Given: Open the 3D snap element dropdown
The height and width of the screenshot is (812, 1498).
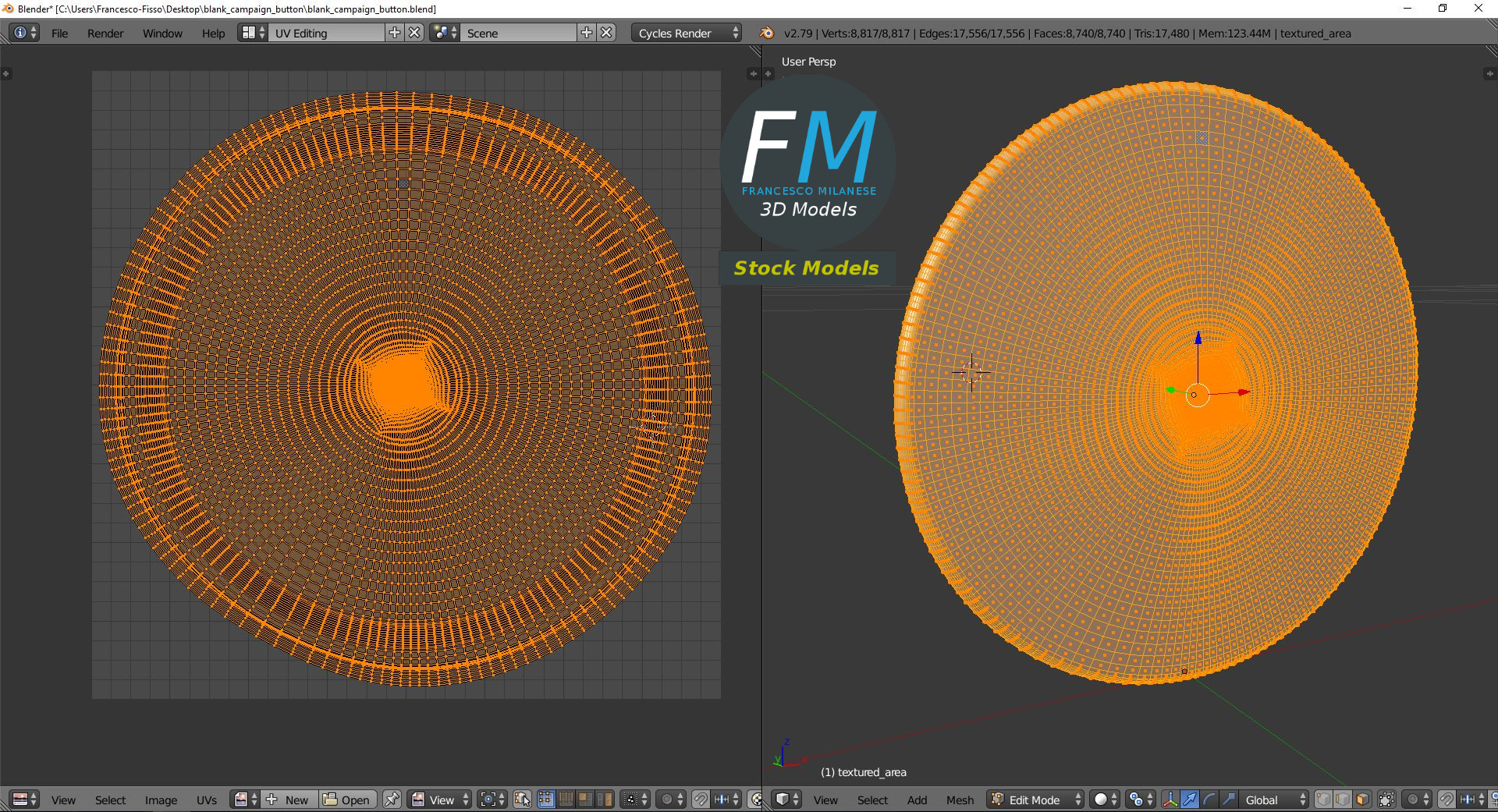Looking at the screenshot, I should tap(1472, 800).
